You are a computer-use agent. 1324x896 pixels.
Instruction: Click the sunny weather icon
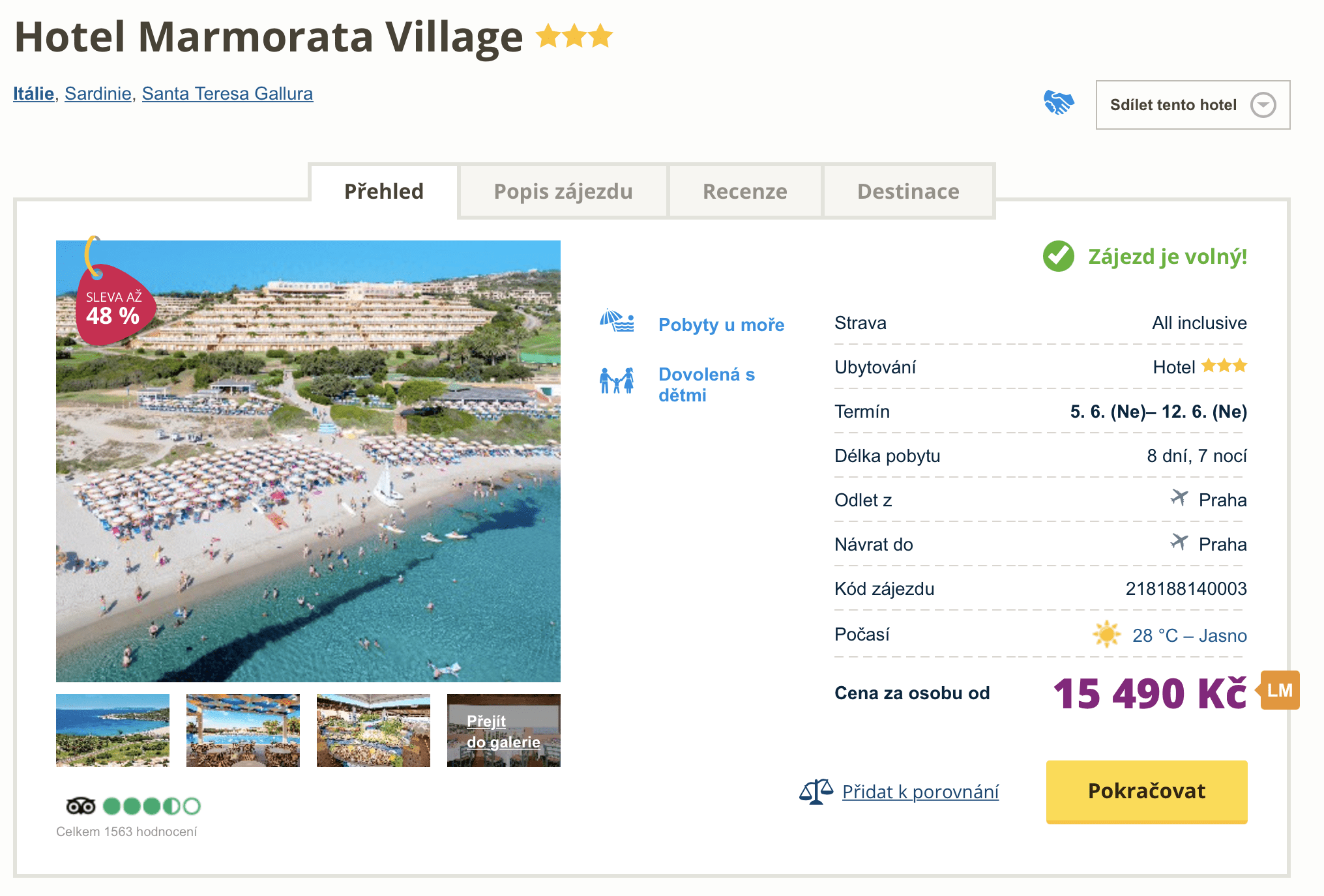click(x=1106, y=634)
